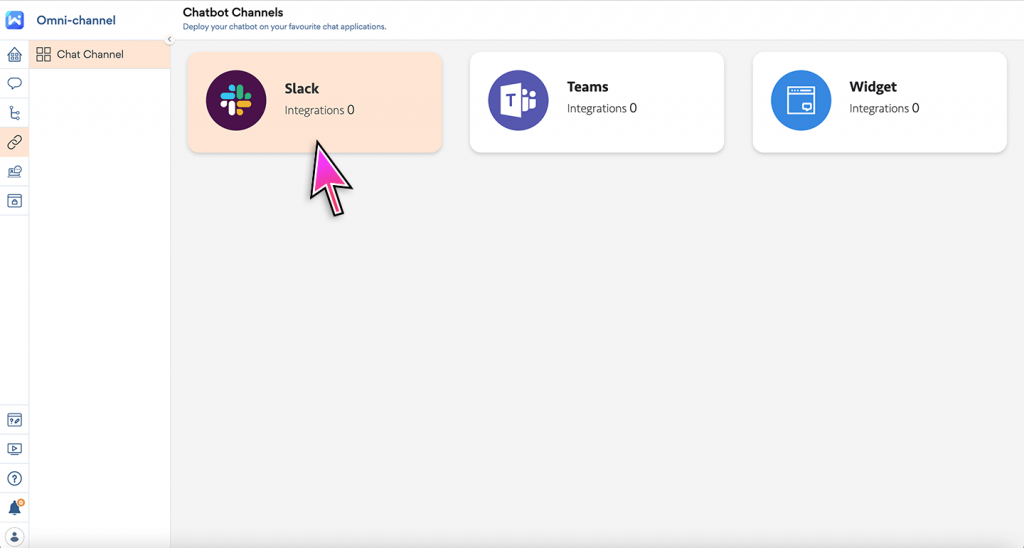The height and width of the screenshot is (548, 1024).
Task: Select the Chat Channel menu item
Action: [99, 54]
